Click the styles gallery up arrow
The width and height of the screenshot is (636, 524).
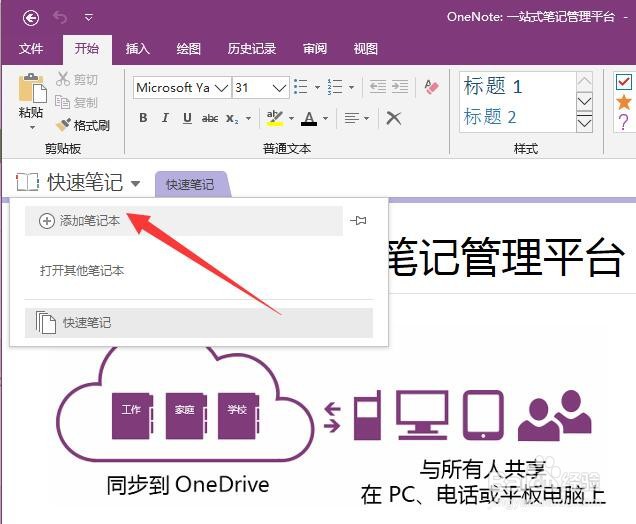coord(584,82)
